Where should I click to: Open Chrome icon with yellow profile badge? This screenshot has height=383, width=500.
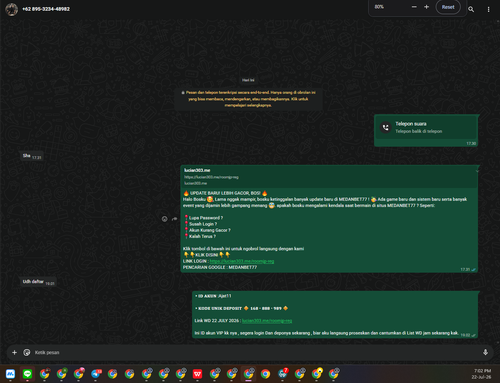click(x=317, y=374)
